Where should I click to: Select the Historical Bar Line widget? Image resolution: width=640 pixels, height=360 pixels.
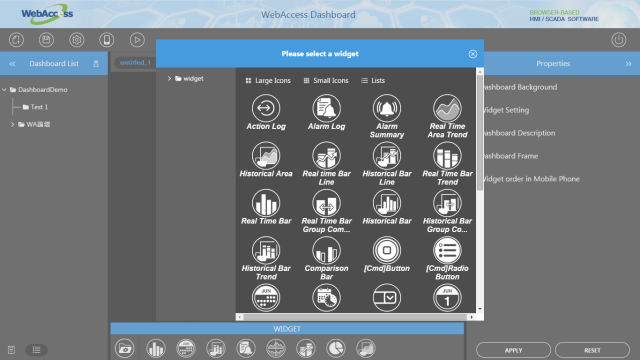pyautogui.click(x=387, y=164)
